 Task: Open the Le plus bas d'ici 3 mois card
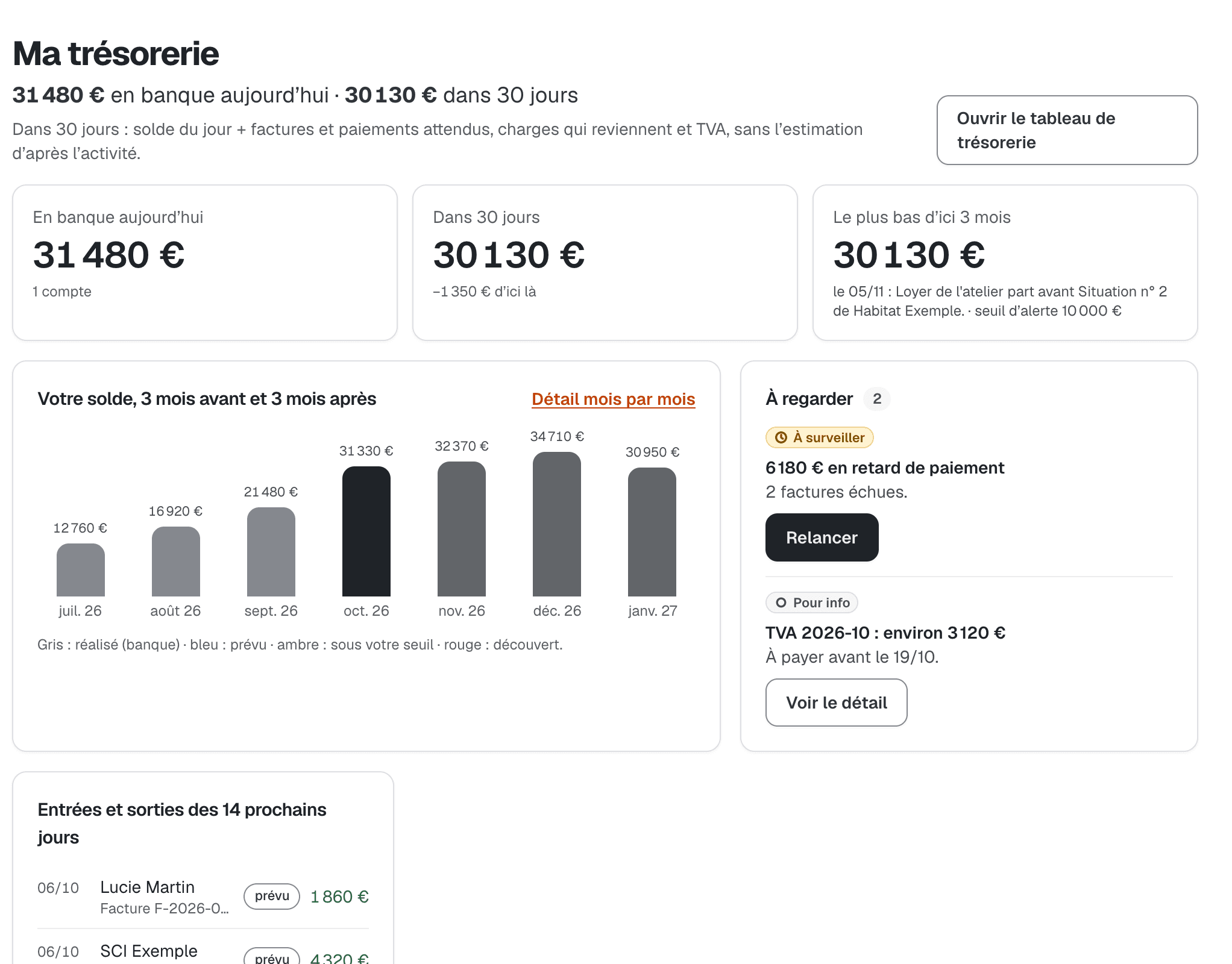tap(1005, 263)
